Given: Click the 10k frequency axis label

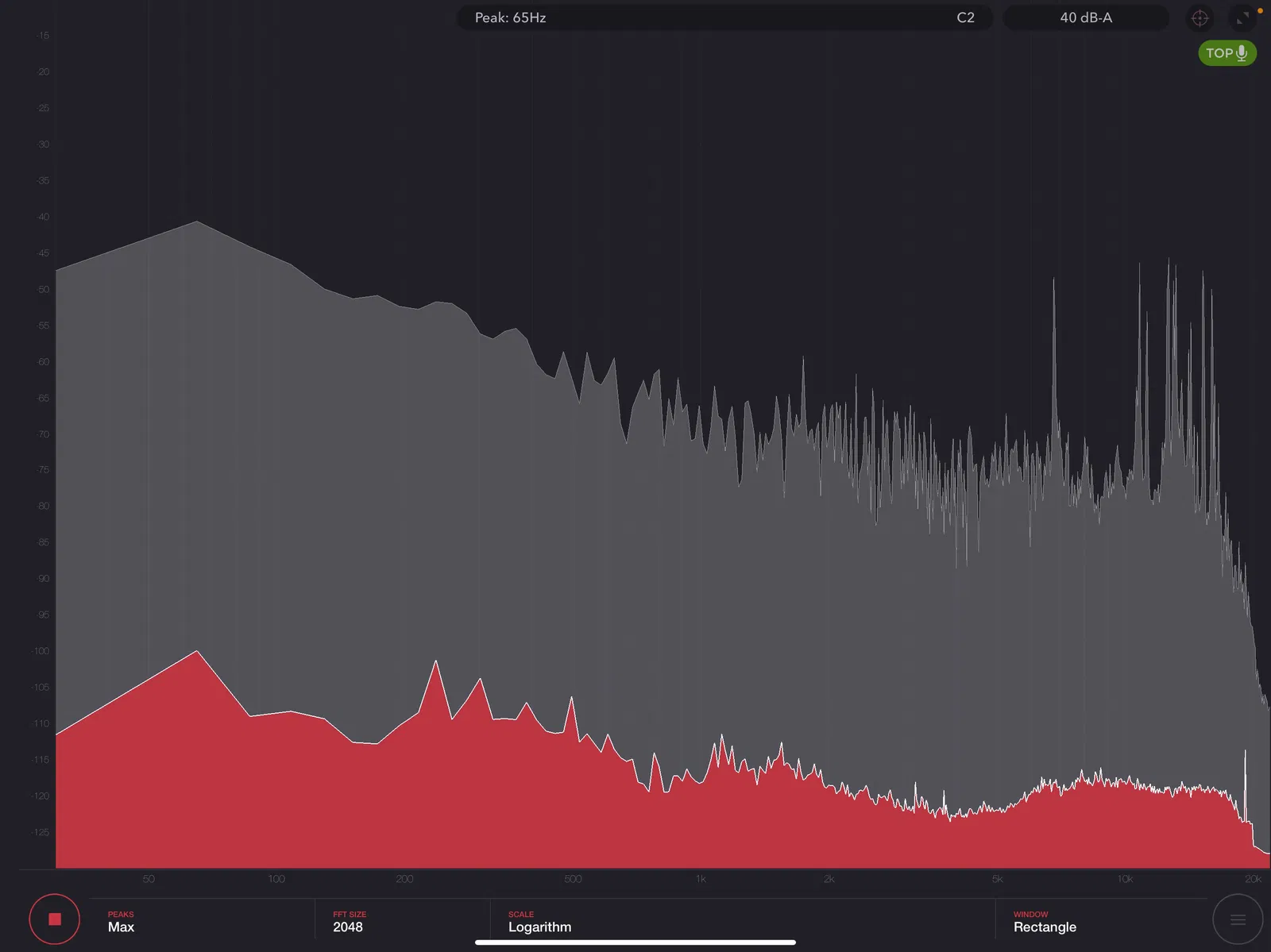Looking at the screenshot, I should [1125, 879].
